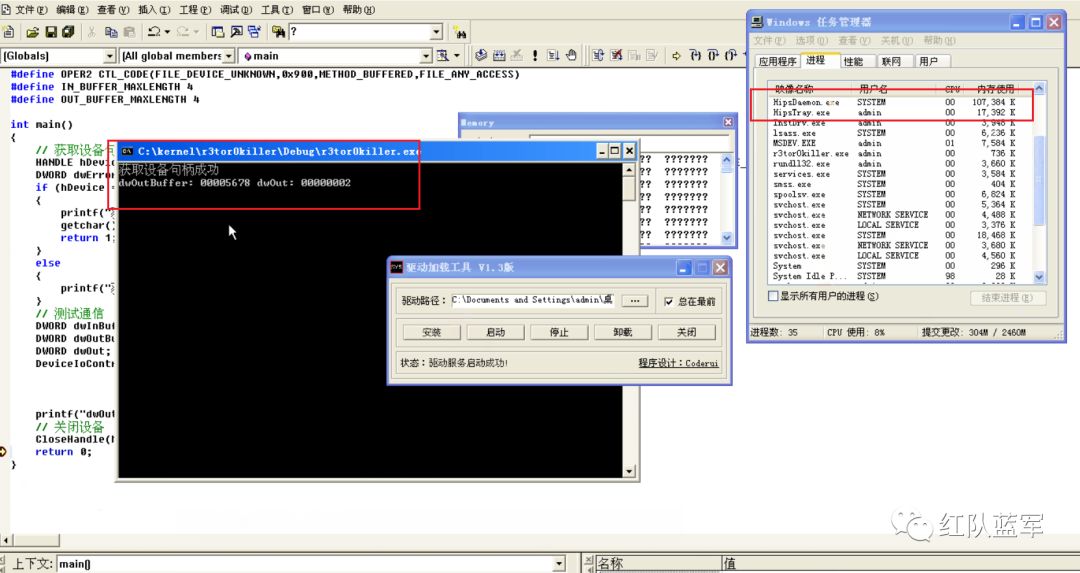Click the Open file folder icon
Viewport: 1080px width, 573px height.
pos(32,32)
